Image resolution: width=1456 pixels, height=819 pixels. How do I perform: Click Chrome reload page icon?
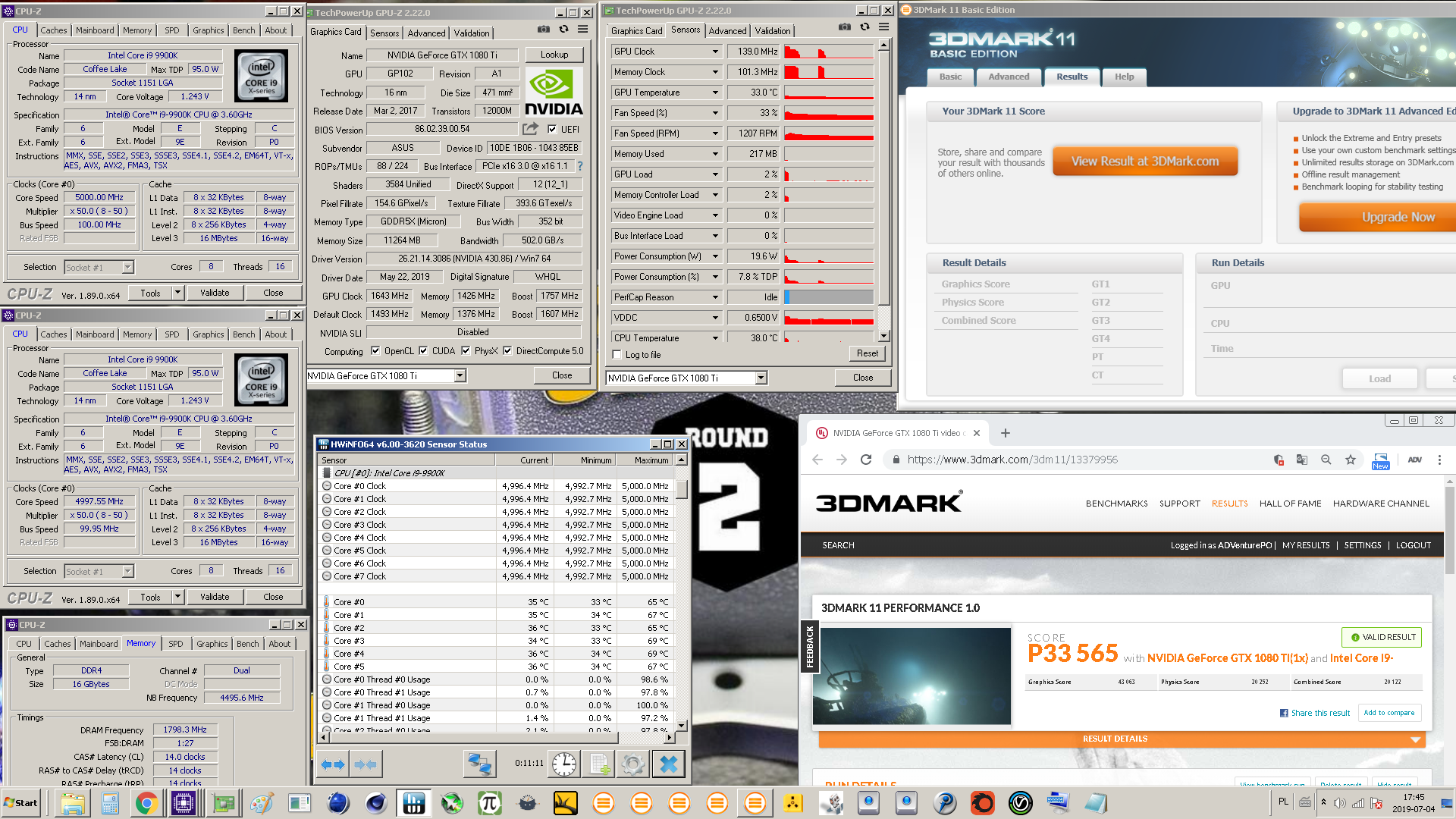866,460
